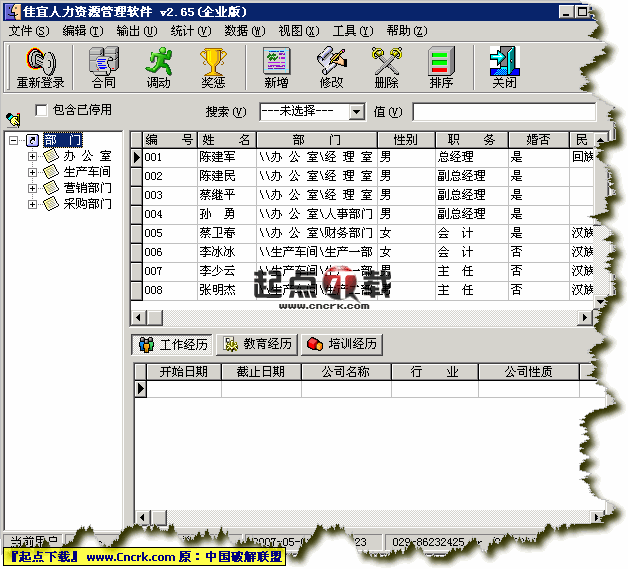Open the 帮助 menu
The width and height of the screenshot is (628, 569).
[407, 31]
